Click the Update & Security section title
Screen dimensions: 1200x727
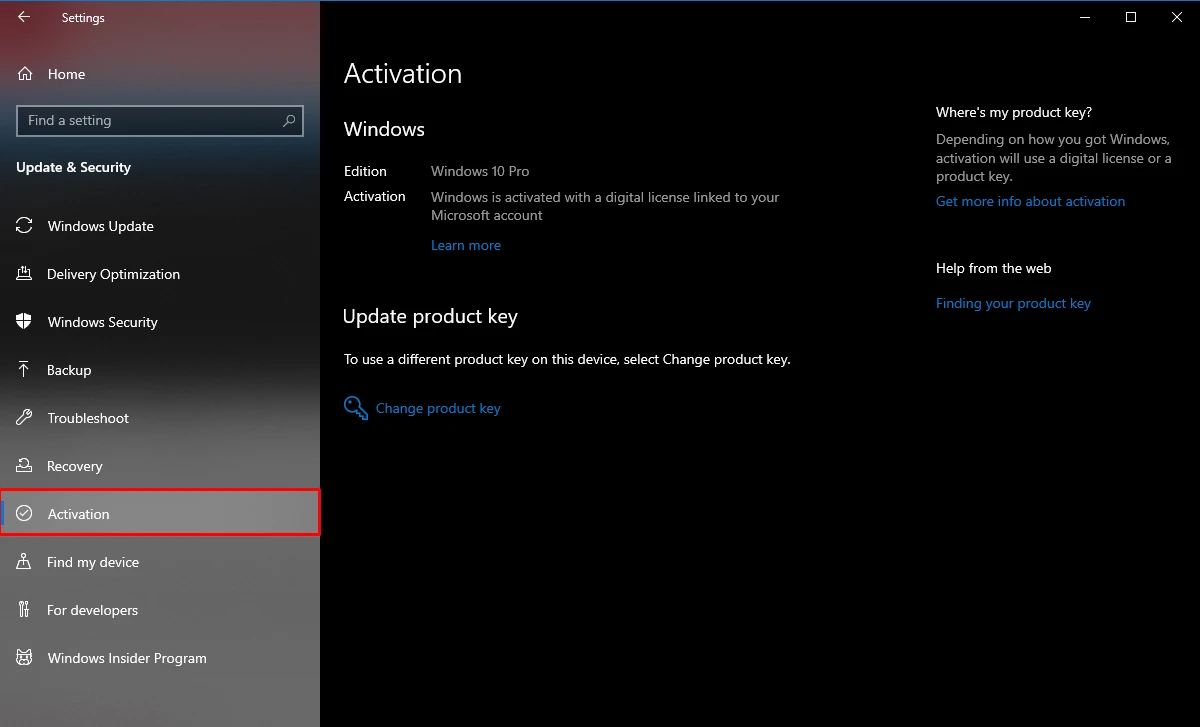73,167
